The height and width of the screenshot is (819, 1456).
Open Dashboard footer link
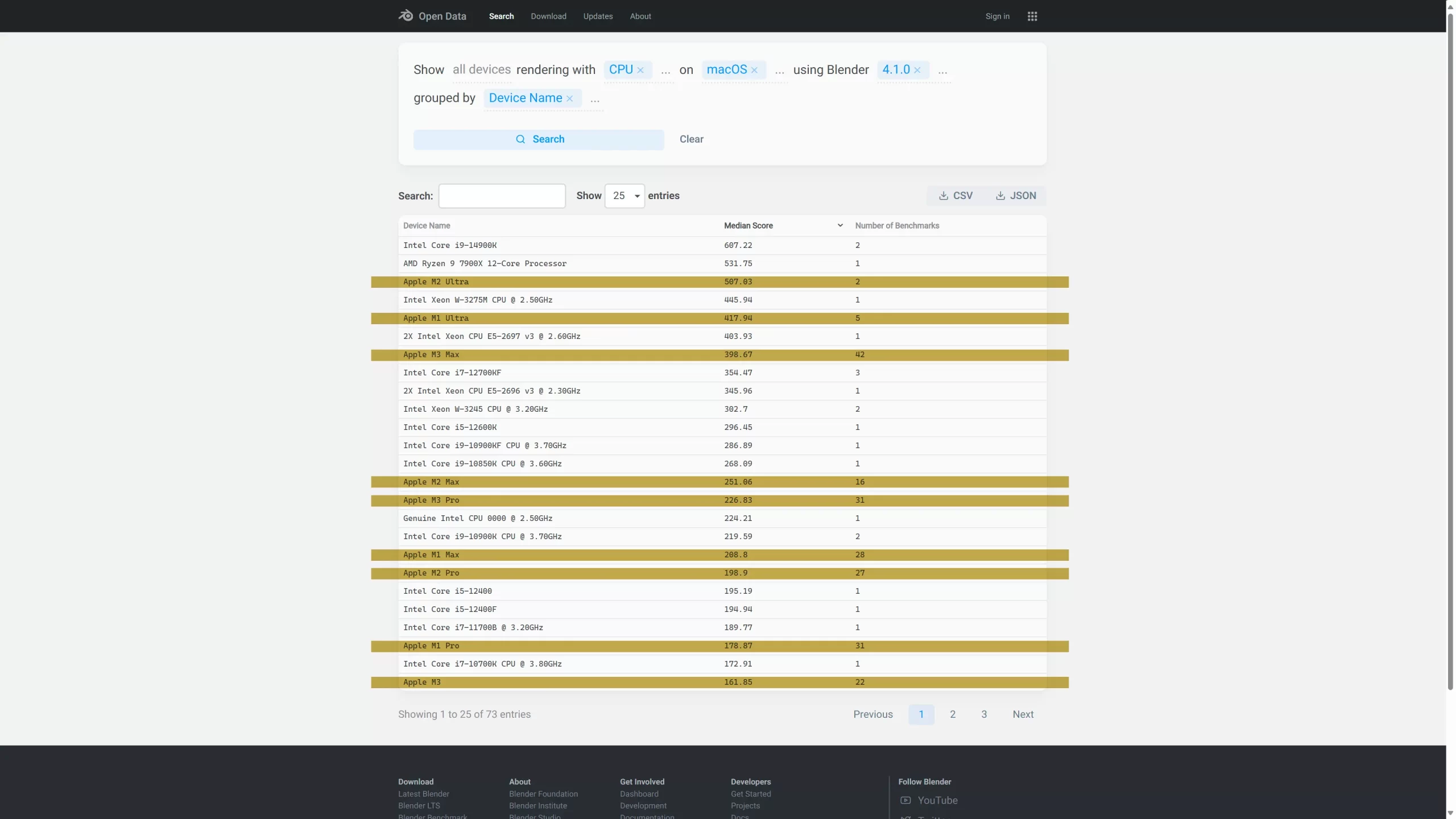pos(639,794)
